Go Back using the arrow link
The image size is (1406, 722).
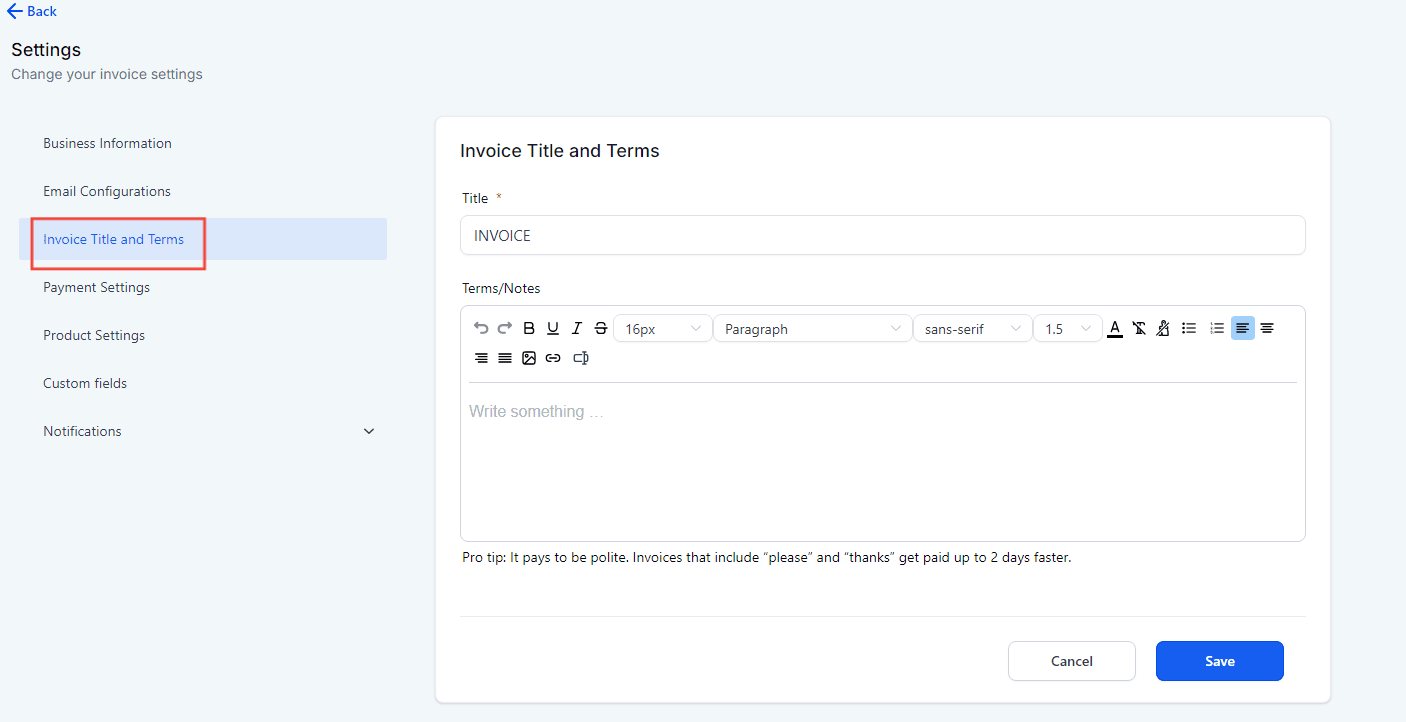(31, 12)
